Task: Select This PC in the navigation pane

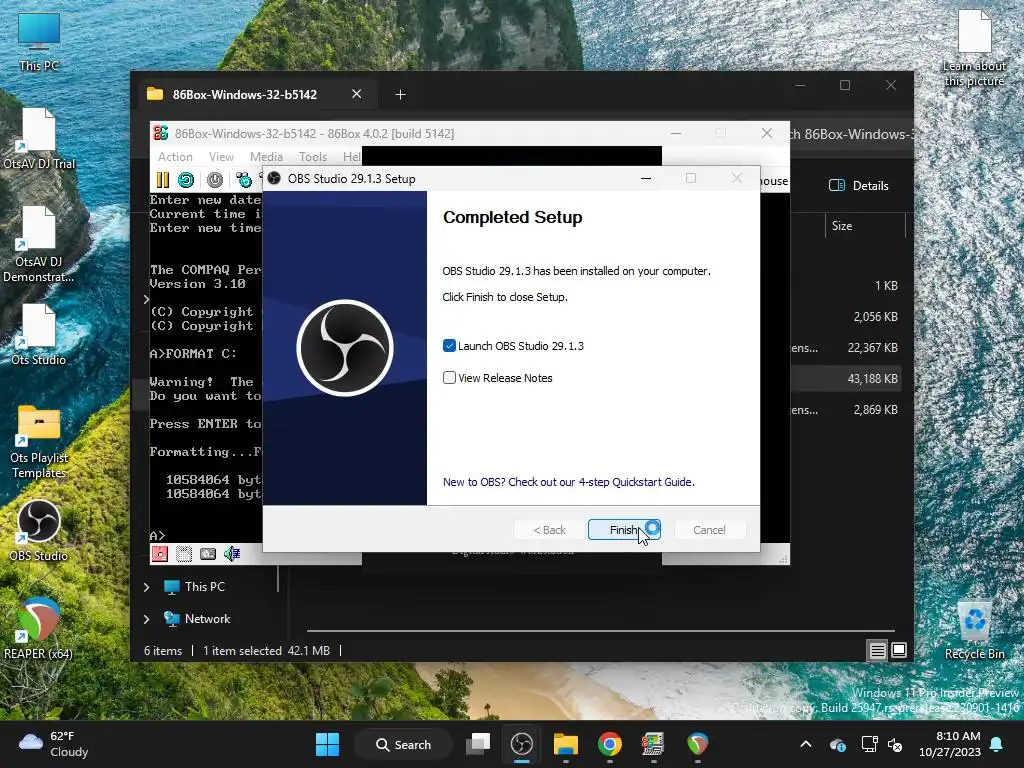Action: pyautogui.click(x=194, y=586)
